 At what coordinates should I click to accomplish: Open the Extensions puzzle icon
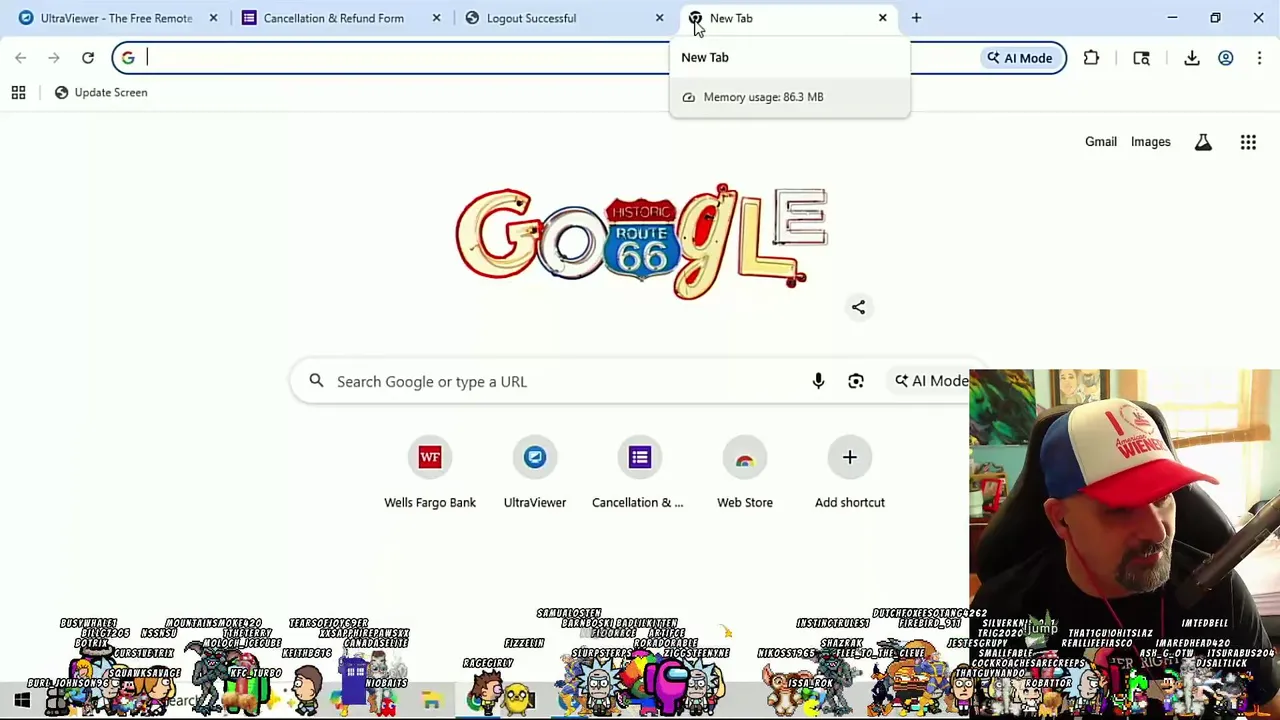pos(1091,58)
